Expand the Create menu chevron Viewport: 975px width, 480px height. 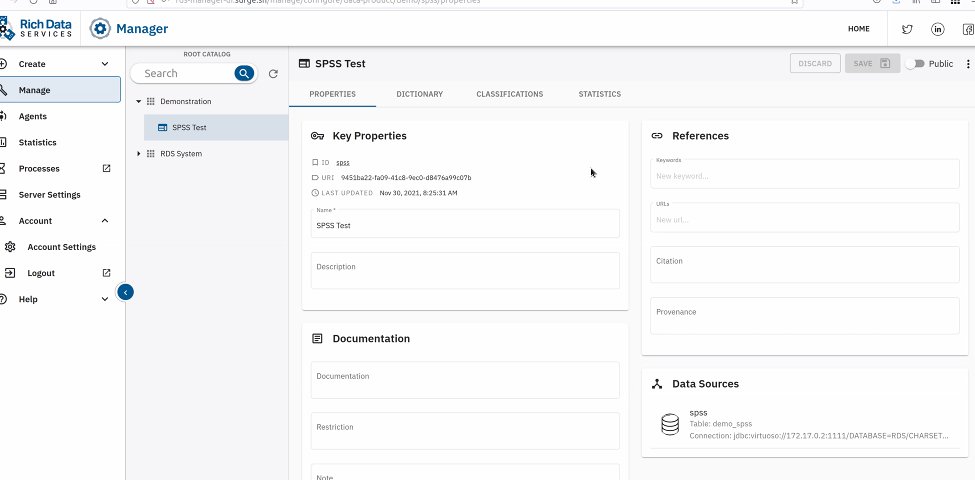[x=104, y=64]
